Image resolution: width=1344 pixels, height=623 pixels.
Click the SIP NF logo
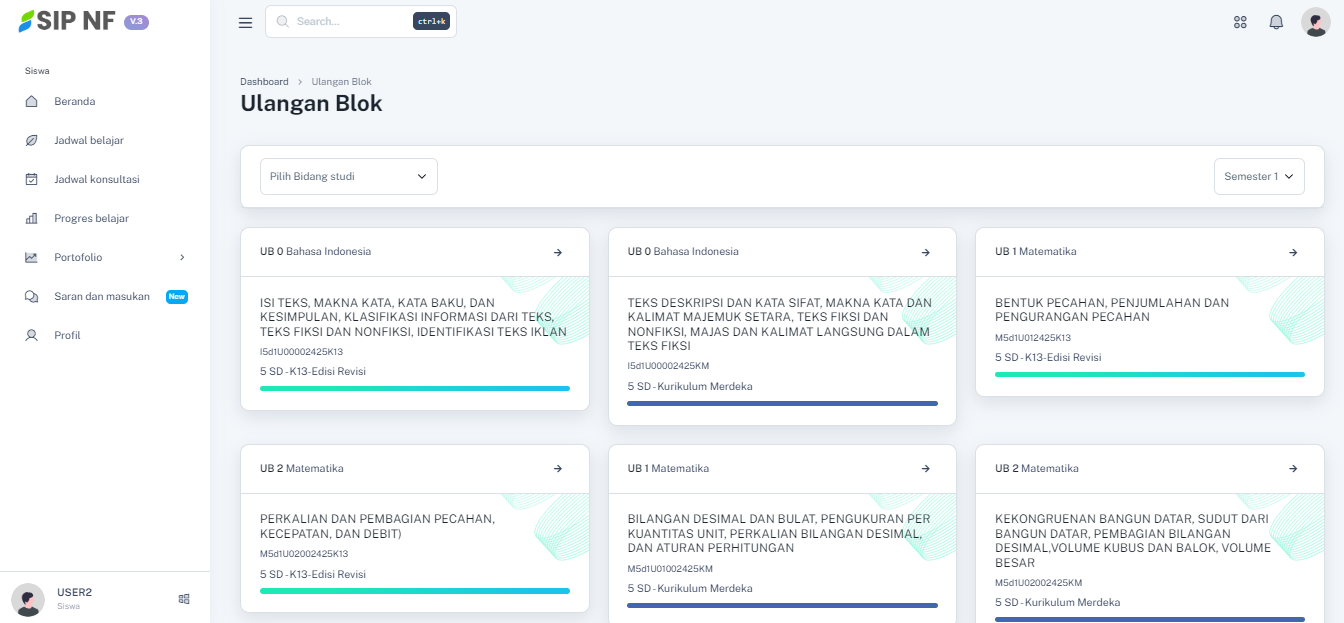pos(68,21)
